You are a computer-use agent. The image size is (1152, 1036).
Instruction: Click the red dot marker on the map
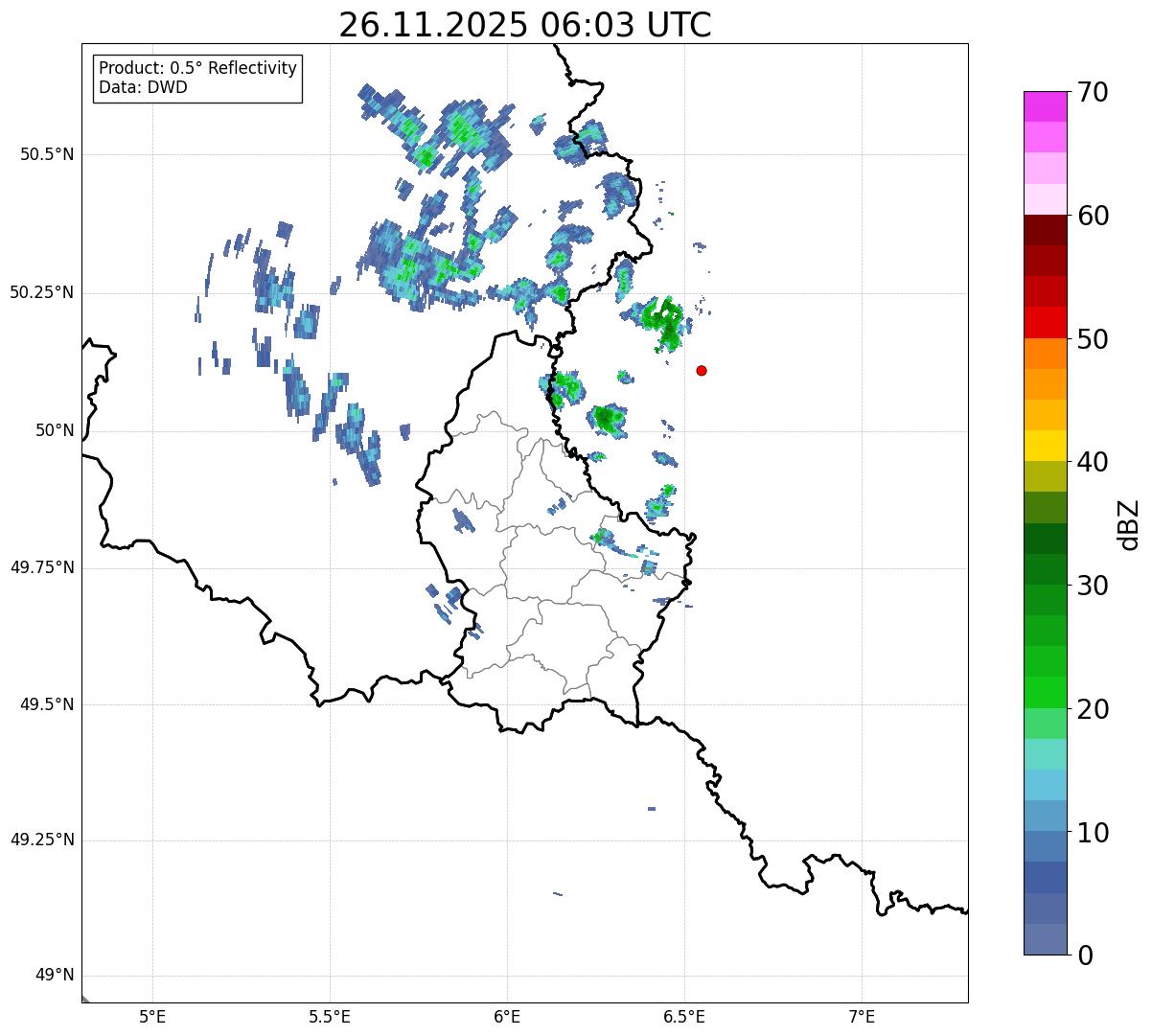pos(702,371)
